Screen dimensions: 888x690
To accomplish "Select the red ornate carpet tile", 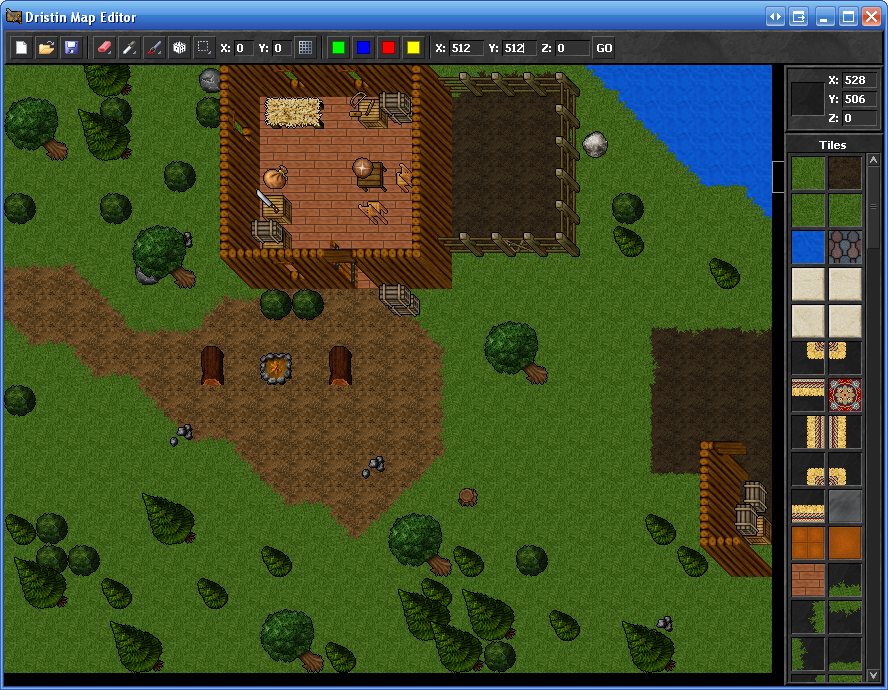I will (x=845, y=395).
